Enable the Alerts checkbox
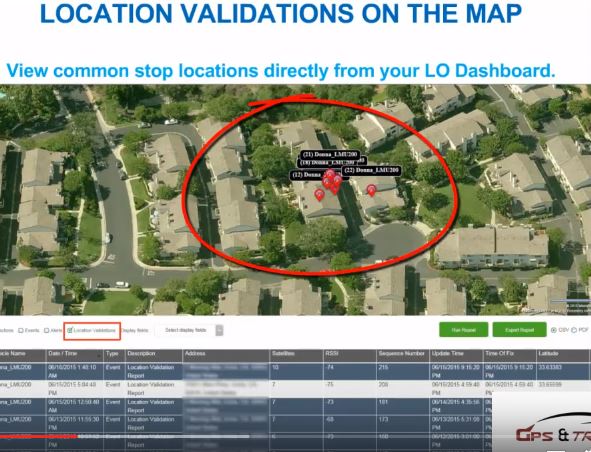591x452 pixels. point(46,331)
